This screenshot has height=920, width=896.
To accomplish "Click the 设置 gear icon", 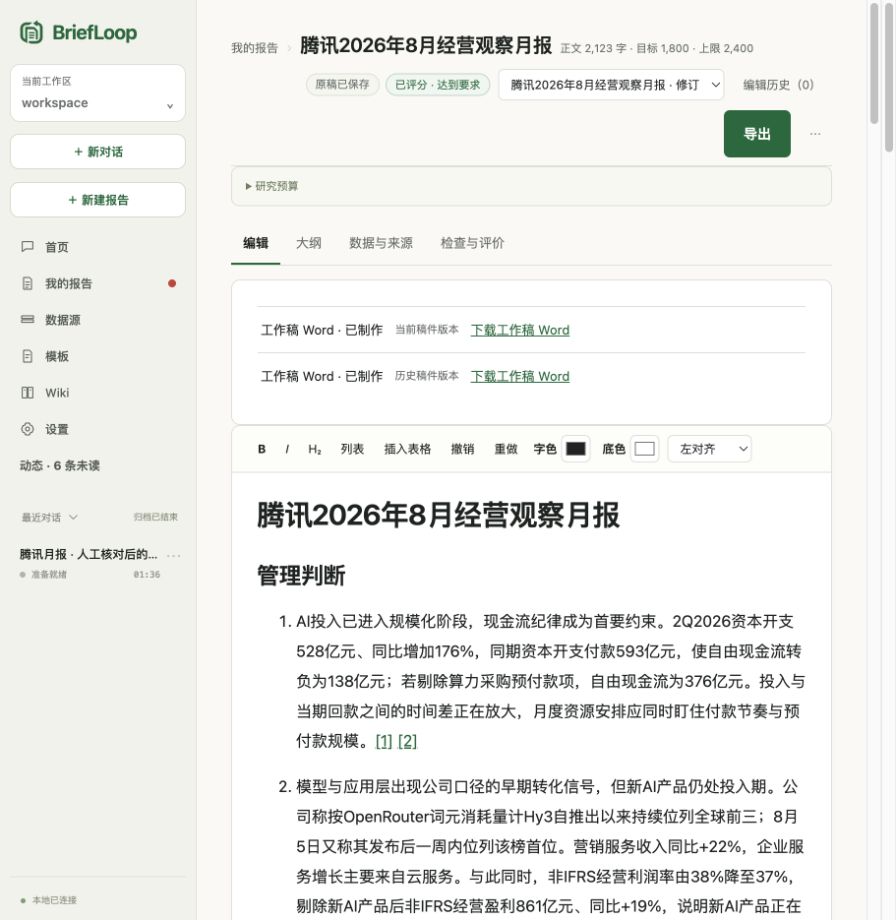I will (27, 429).
